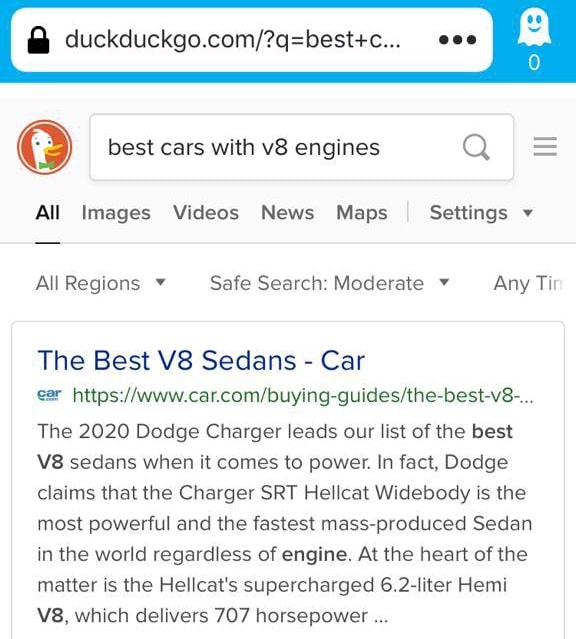The image size is (576, 639).
Task: Click the car.com favicon
Action: [x=49, y=395]
